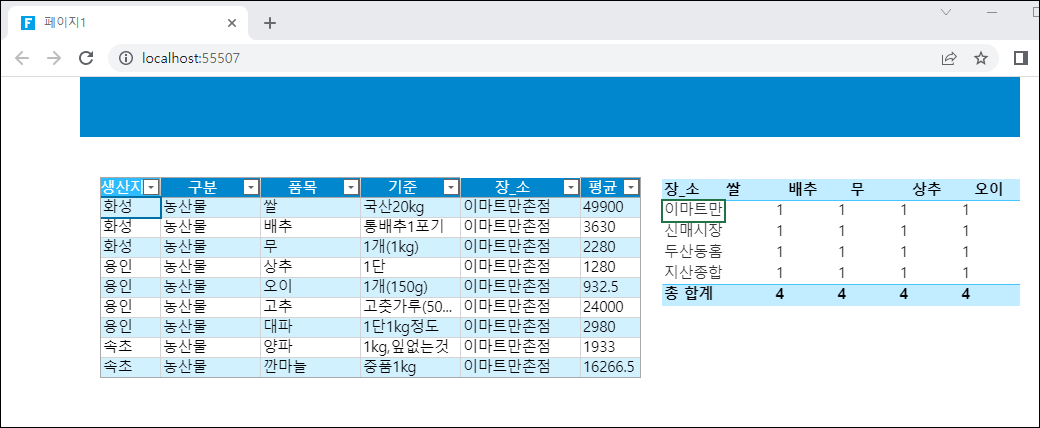This screenshot has width=1040, height=428.
Task: Bookmark page with star icon
Action: [981, 58]
